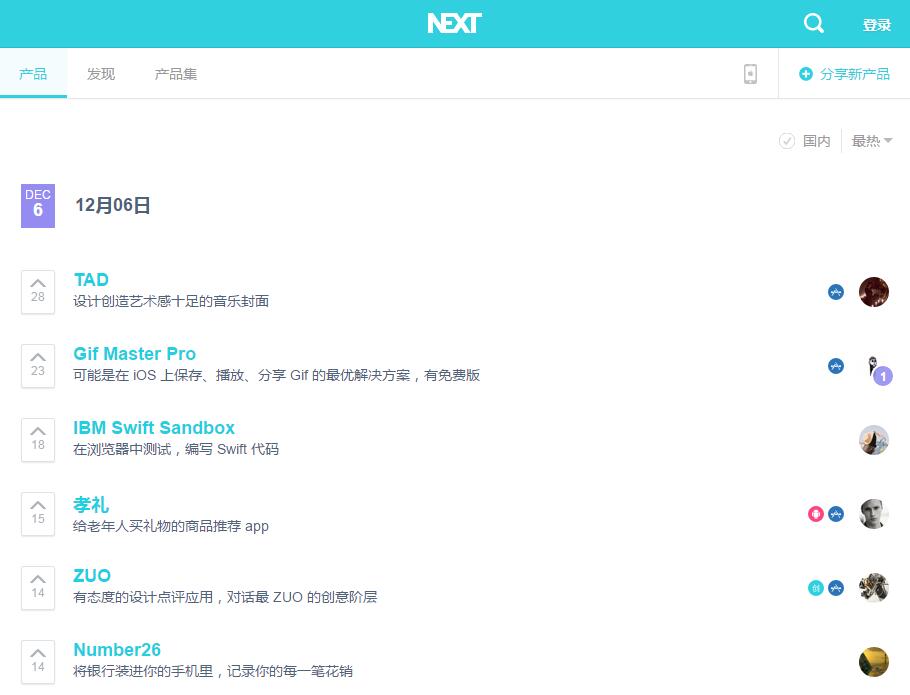Toggle the 国内 filter checkmark
910x695 pixels.
786,141
